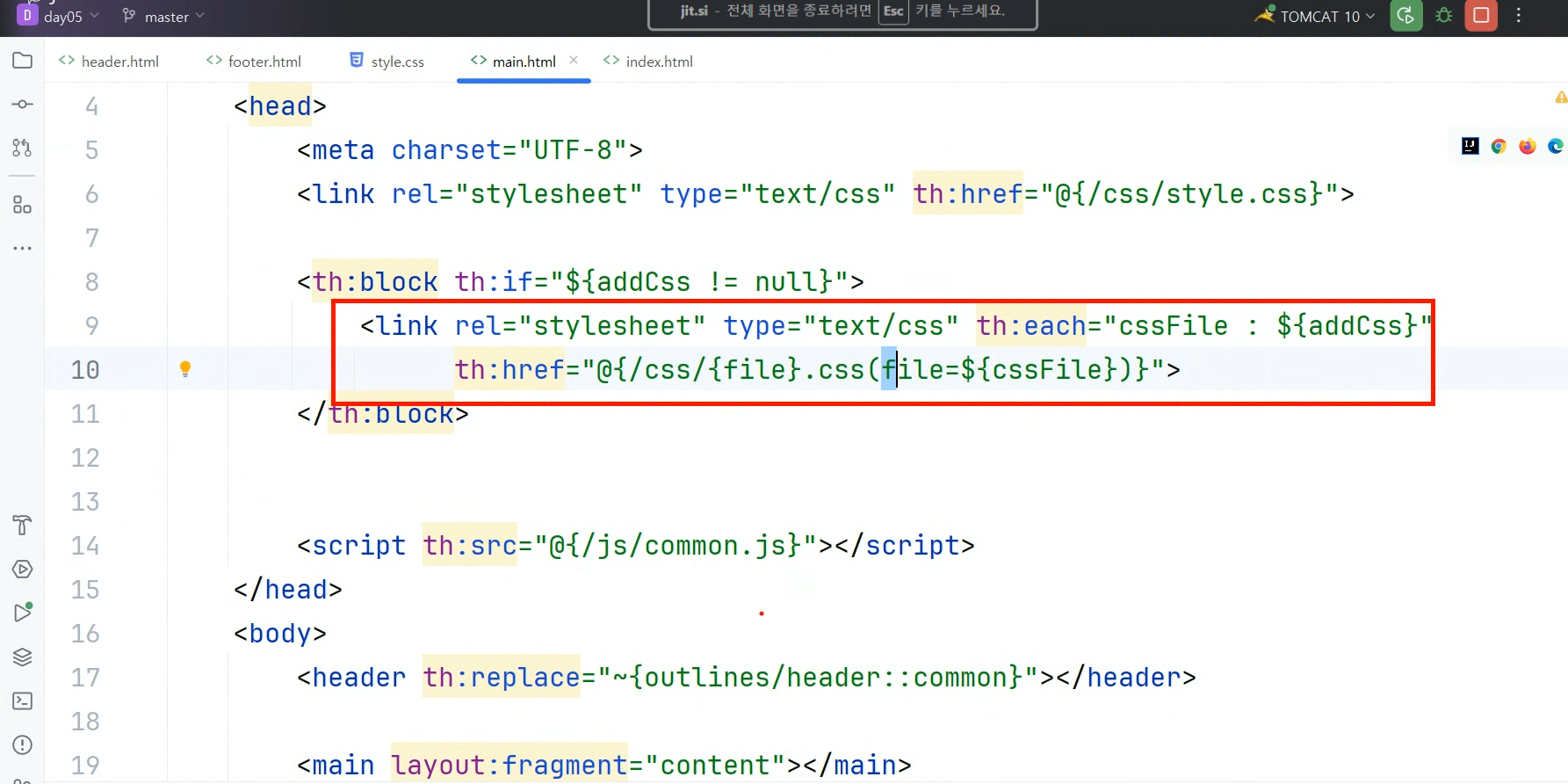
Task: Switch to the index.html tab
Action: (648, 62)
